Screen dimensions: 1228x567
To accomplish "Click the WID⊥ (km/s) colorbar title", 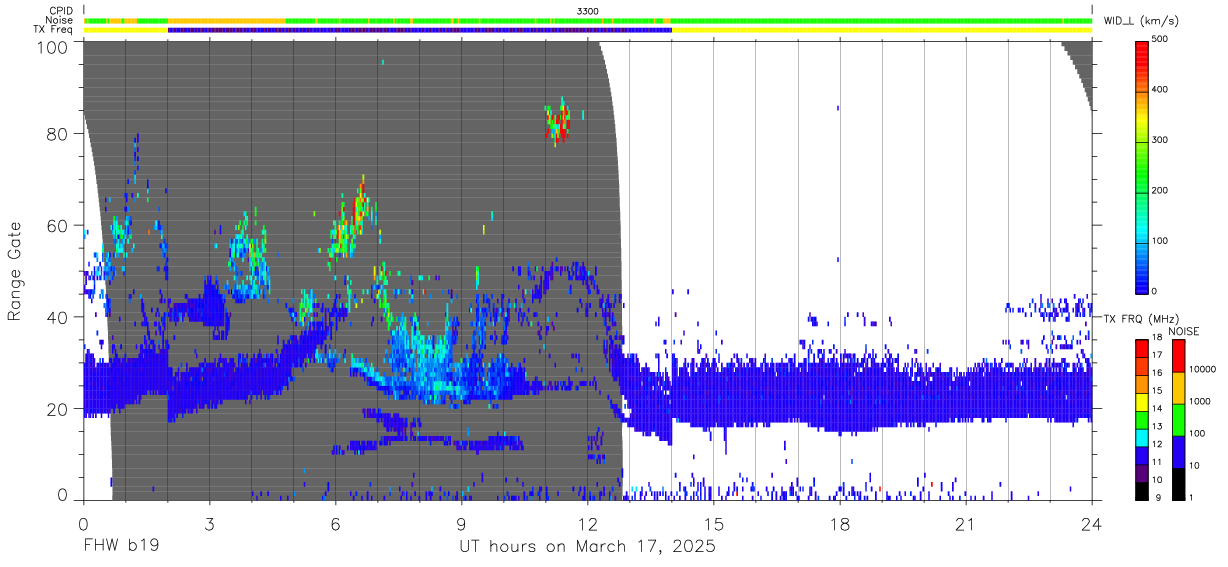I will (1141, 21).
